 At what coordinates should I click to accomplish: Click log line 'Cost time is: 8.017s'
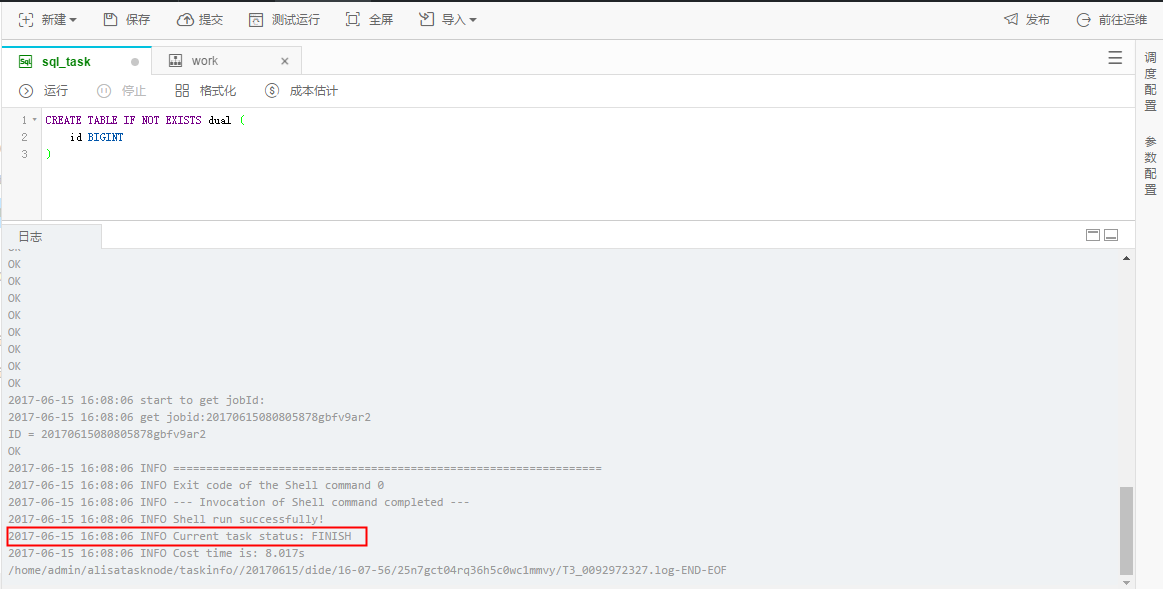click(x=157, y=553)
